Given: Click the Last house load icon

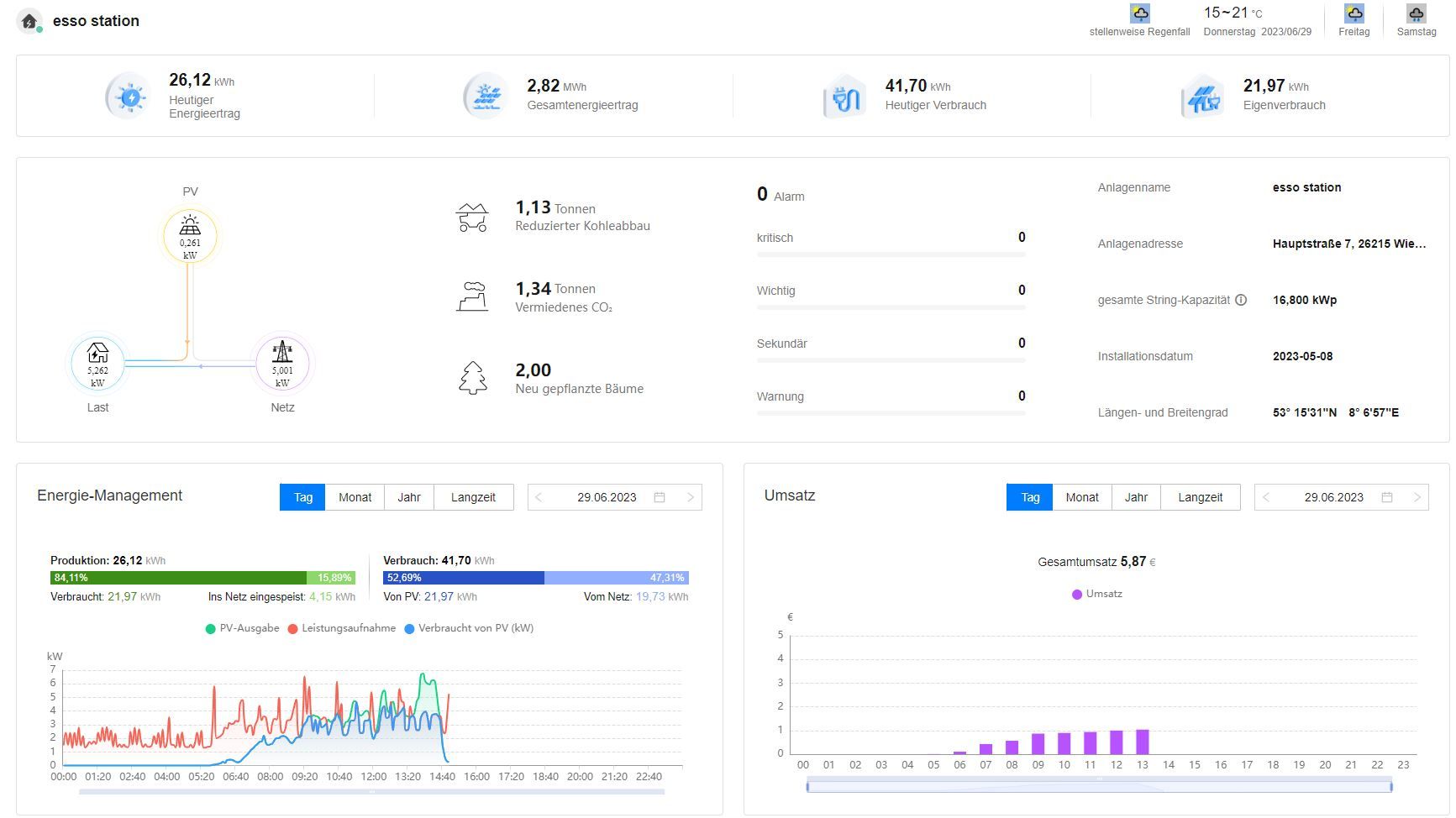Looking at the screenshot, I should point(97,353).
